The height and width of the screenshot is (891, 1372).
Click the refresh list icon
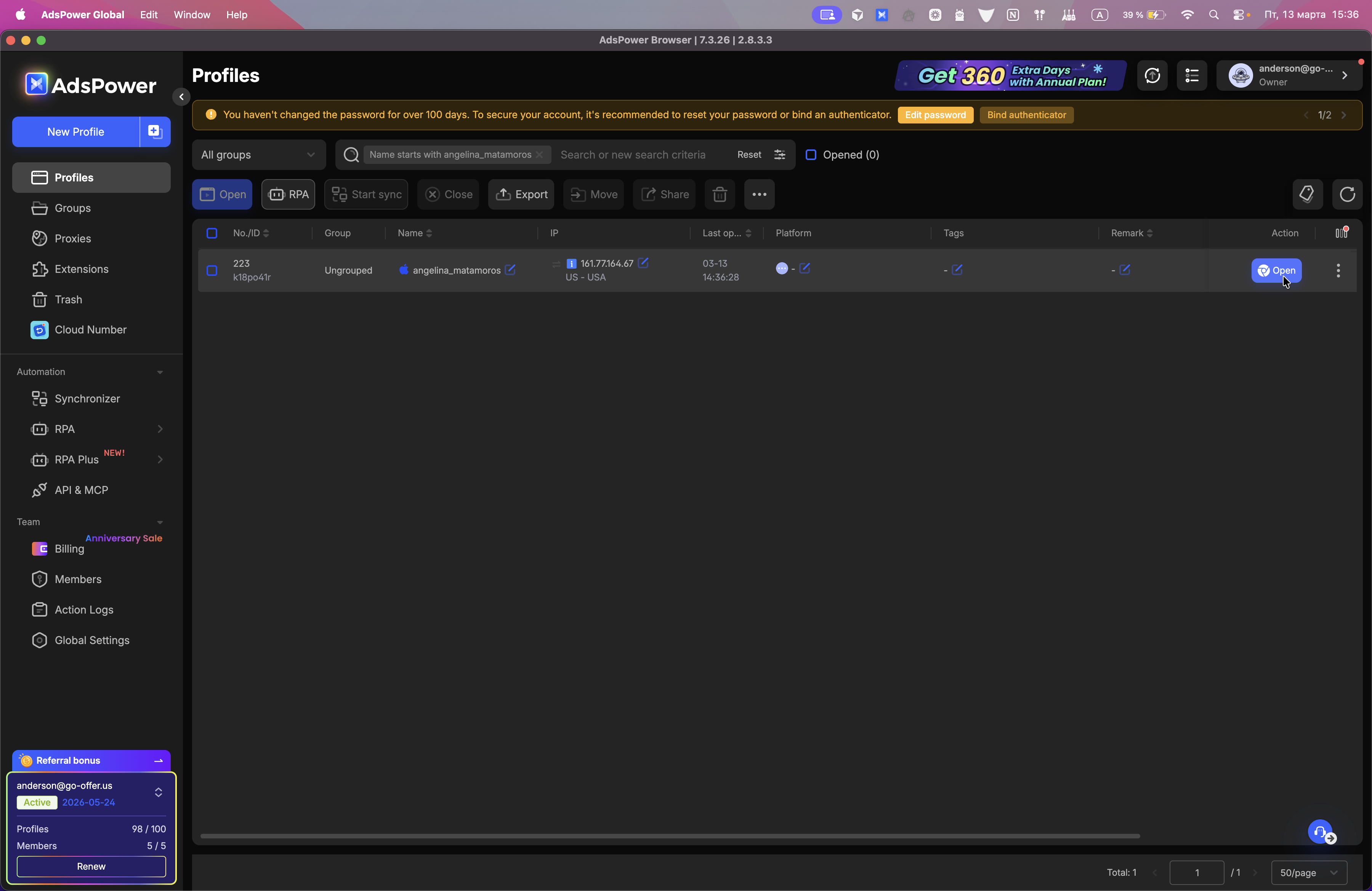tap(1346, 194)
